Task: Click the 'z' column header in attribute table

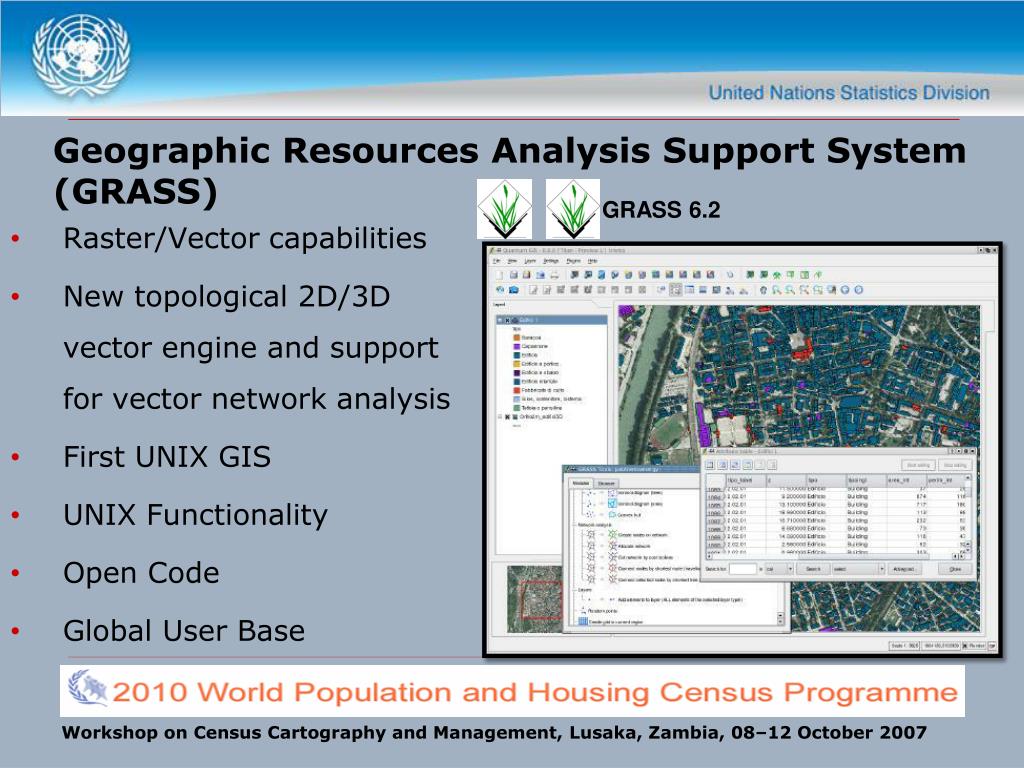Action: click(786, 481)
